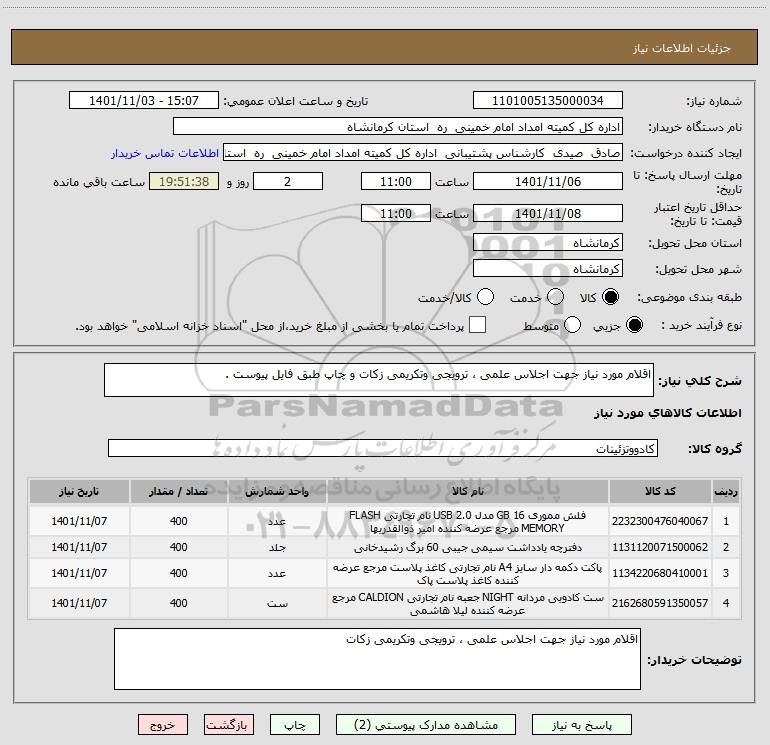Click the 'نام کالا' column header
Image resolution: width=770 pixels, height=745 pixels.
point(468,491)
